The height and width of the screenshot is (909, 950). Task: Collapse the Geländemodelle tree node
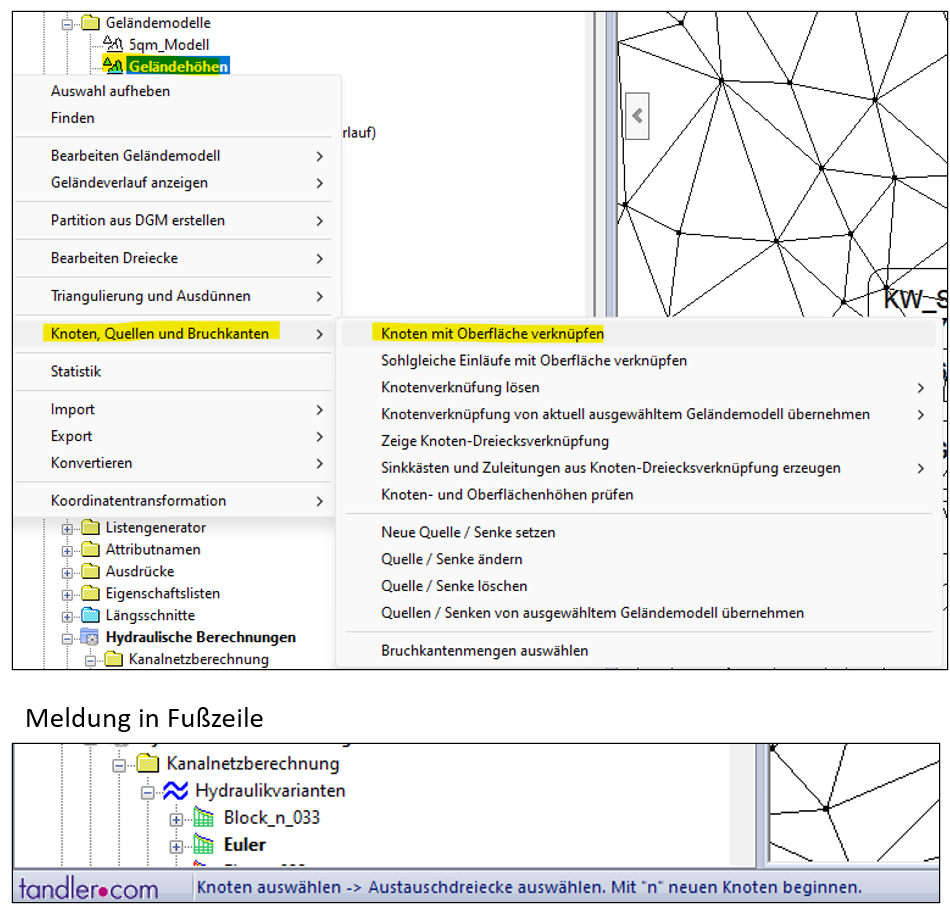point(68,23)
